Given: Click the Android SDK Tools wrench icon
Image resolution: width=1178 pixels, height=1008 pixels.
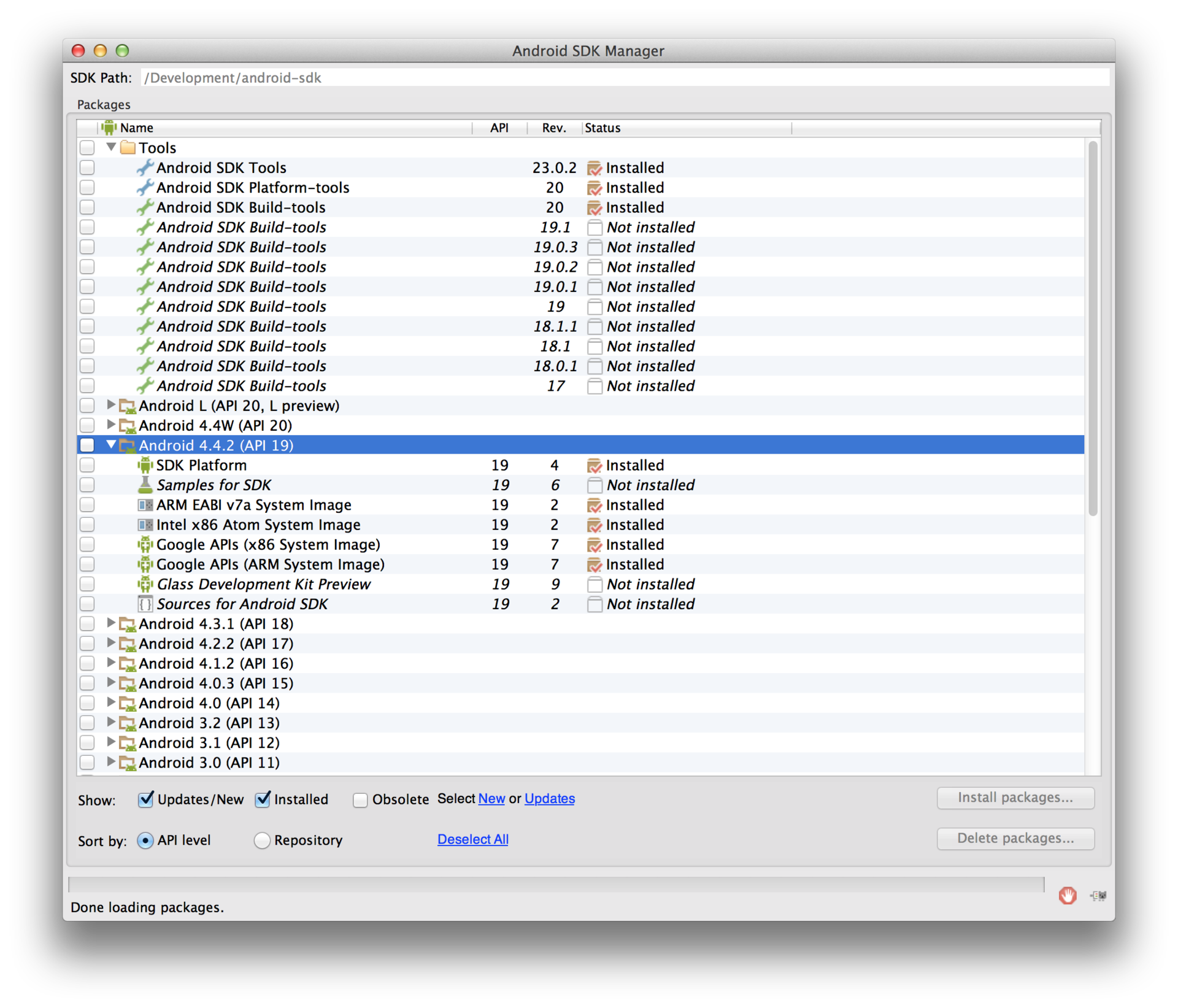Looking at the screenshot, I should (x=145, y=167).
